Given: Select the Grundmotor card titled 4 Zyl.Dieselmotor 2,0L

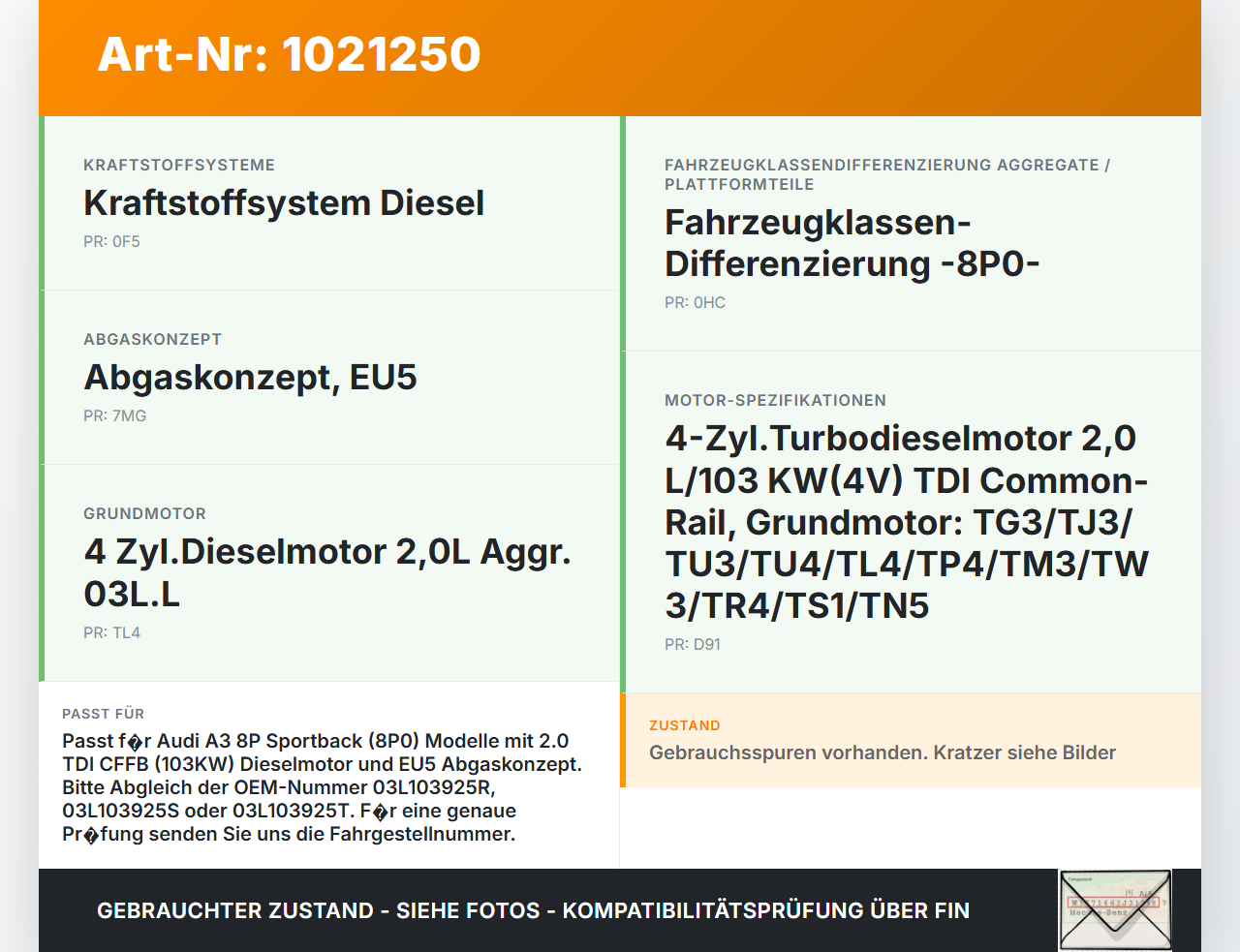Looking at the screenshot, I should 327,572.
